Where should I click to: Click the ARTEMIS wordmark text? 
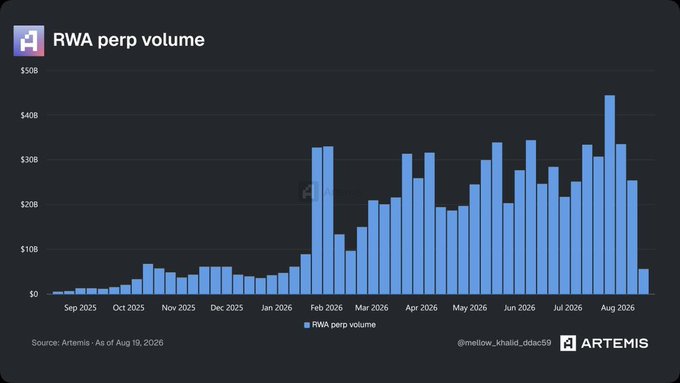pyautogui.click(x=615, y=343)
